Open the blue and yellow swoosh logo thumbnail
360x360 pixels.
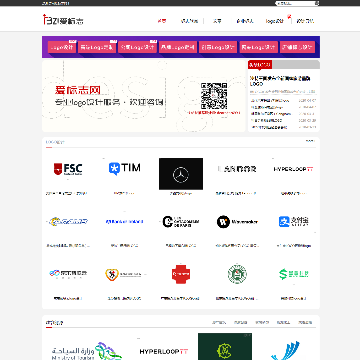[68, 221]
